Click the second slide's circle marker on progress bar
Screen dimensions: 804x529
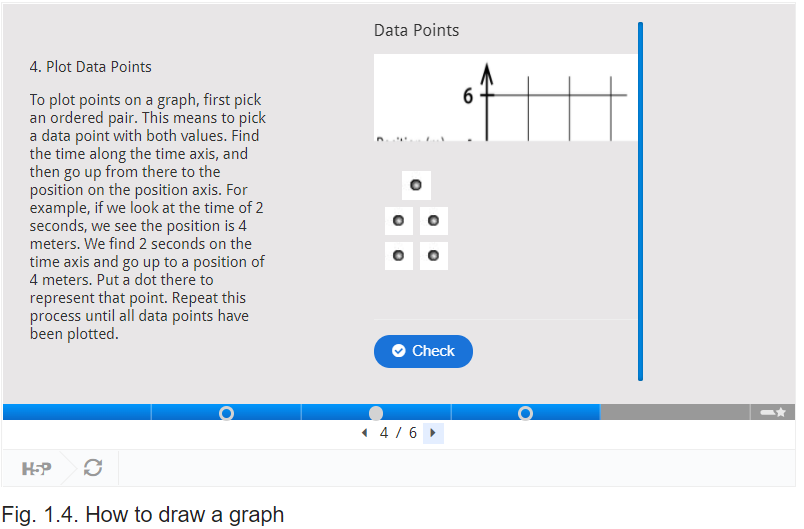point(226,413)
